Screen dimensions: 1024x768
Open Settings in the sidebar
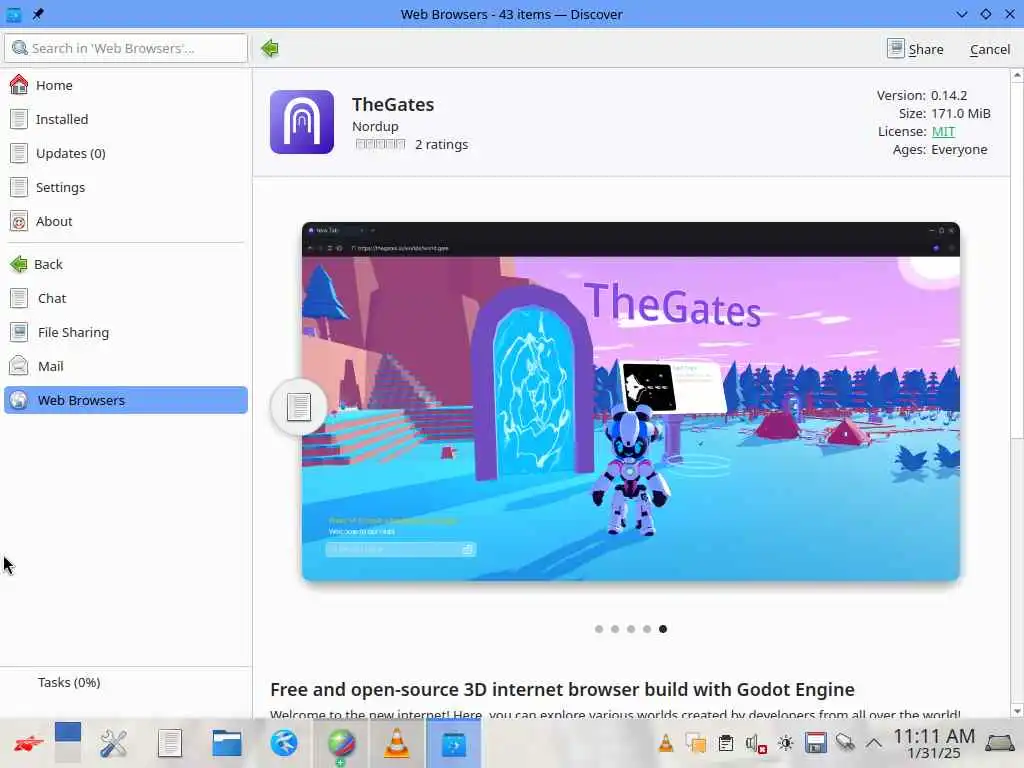point(126,187)
